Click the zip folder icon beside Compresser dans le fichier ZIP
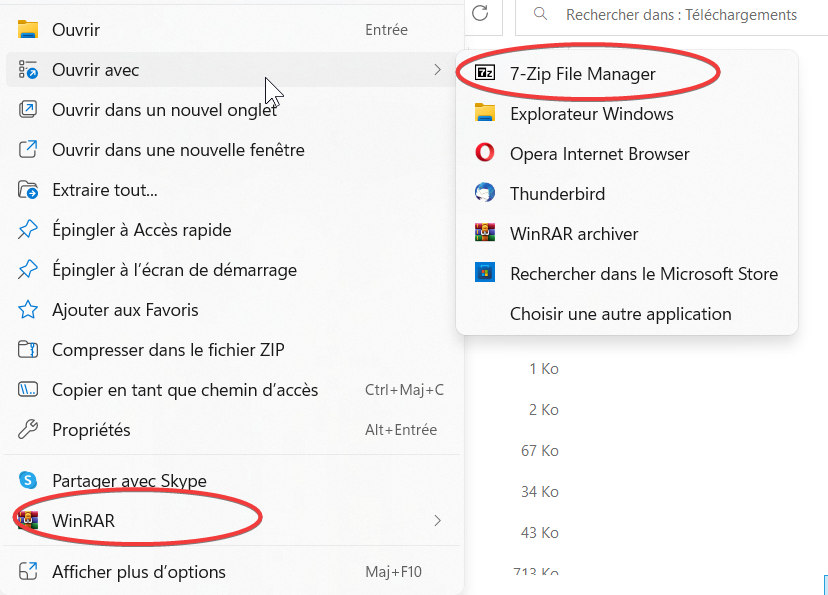 click(x=27, y=350)
